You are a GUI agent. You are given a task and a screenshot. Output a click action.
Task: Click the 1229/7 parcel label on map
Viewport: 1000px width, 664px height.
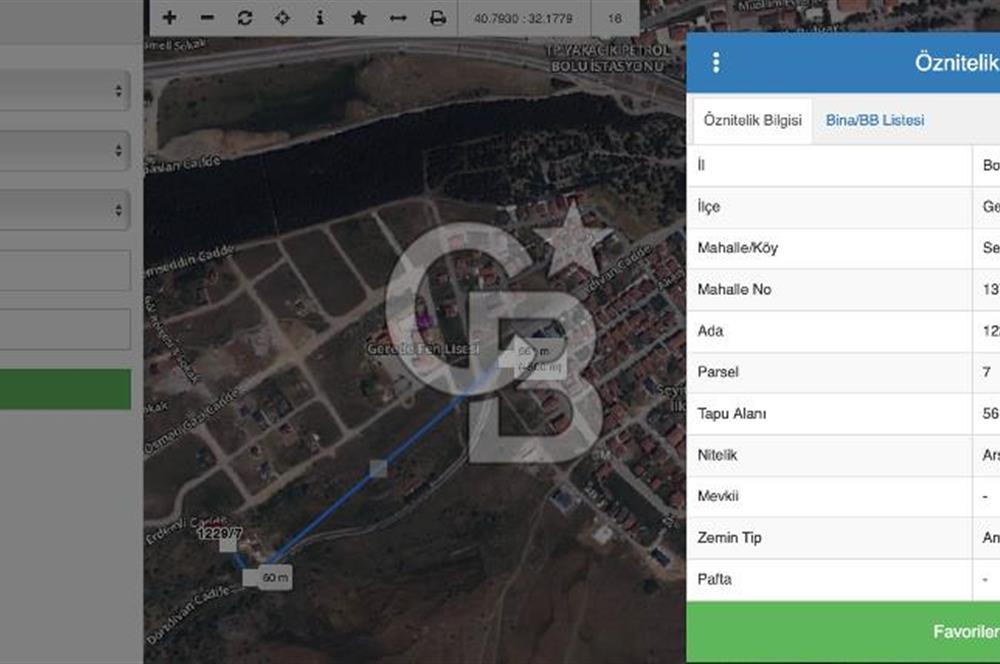(217, 535)
